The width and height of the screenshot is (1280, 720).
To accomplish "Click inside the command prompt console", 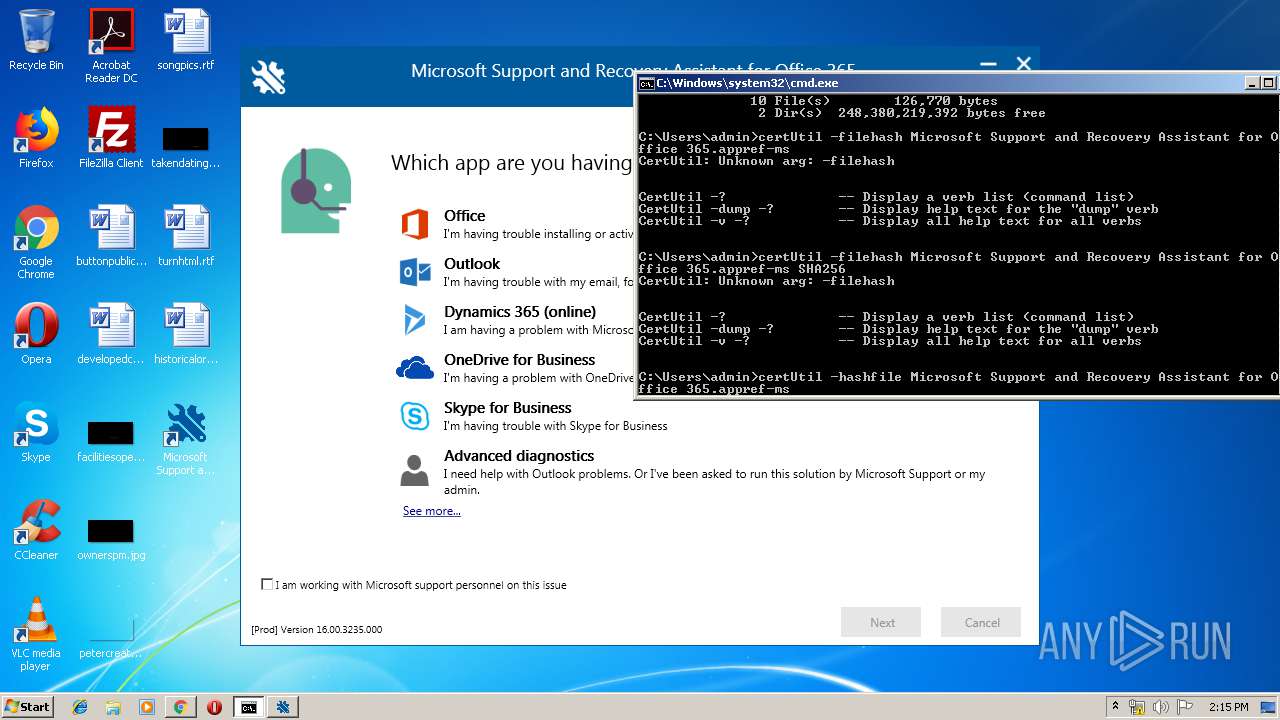I will (x=957, y=245).
